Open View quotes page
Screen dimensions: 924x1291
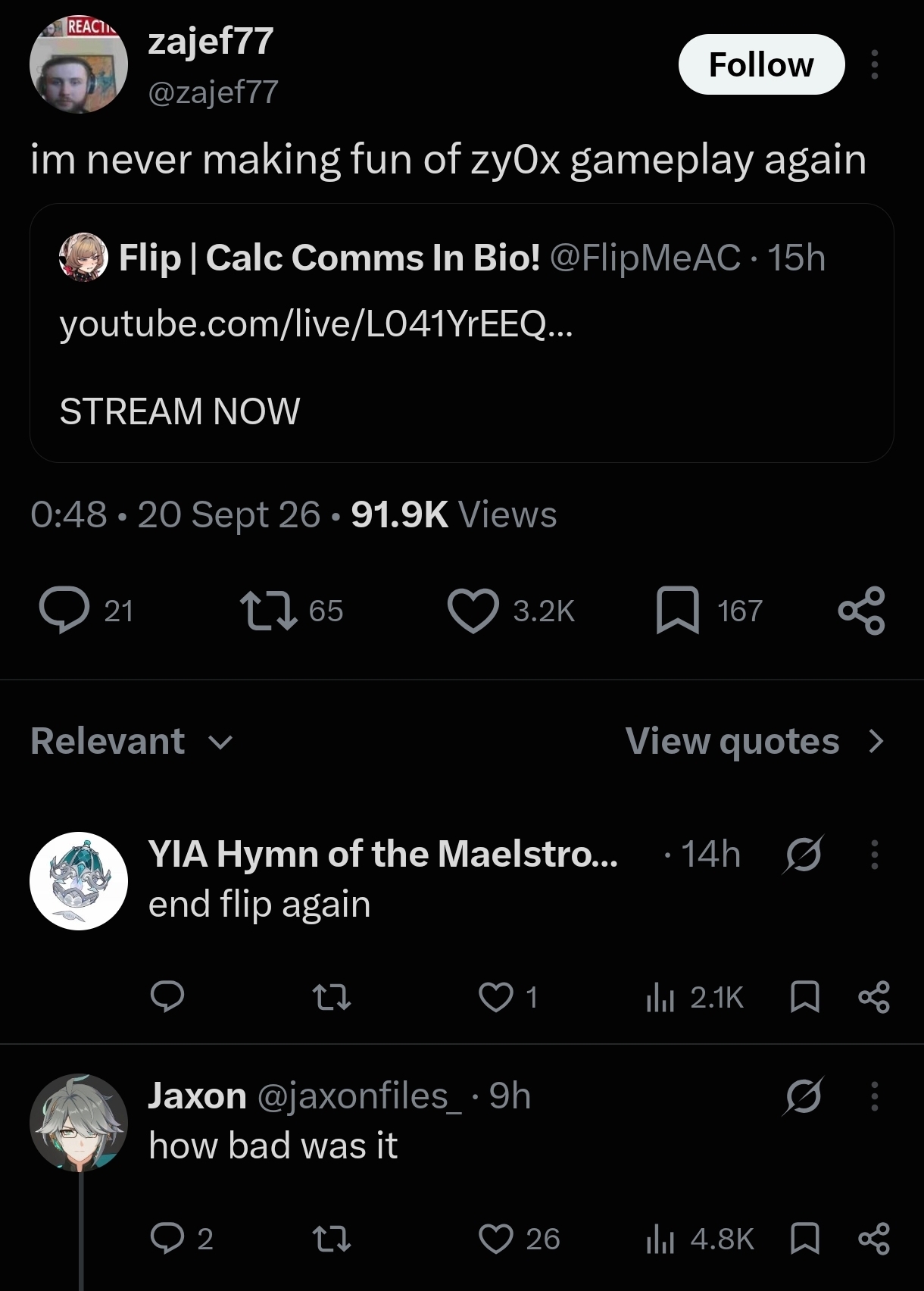(x=755, y=741)
